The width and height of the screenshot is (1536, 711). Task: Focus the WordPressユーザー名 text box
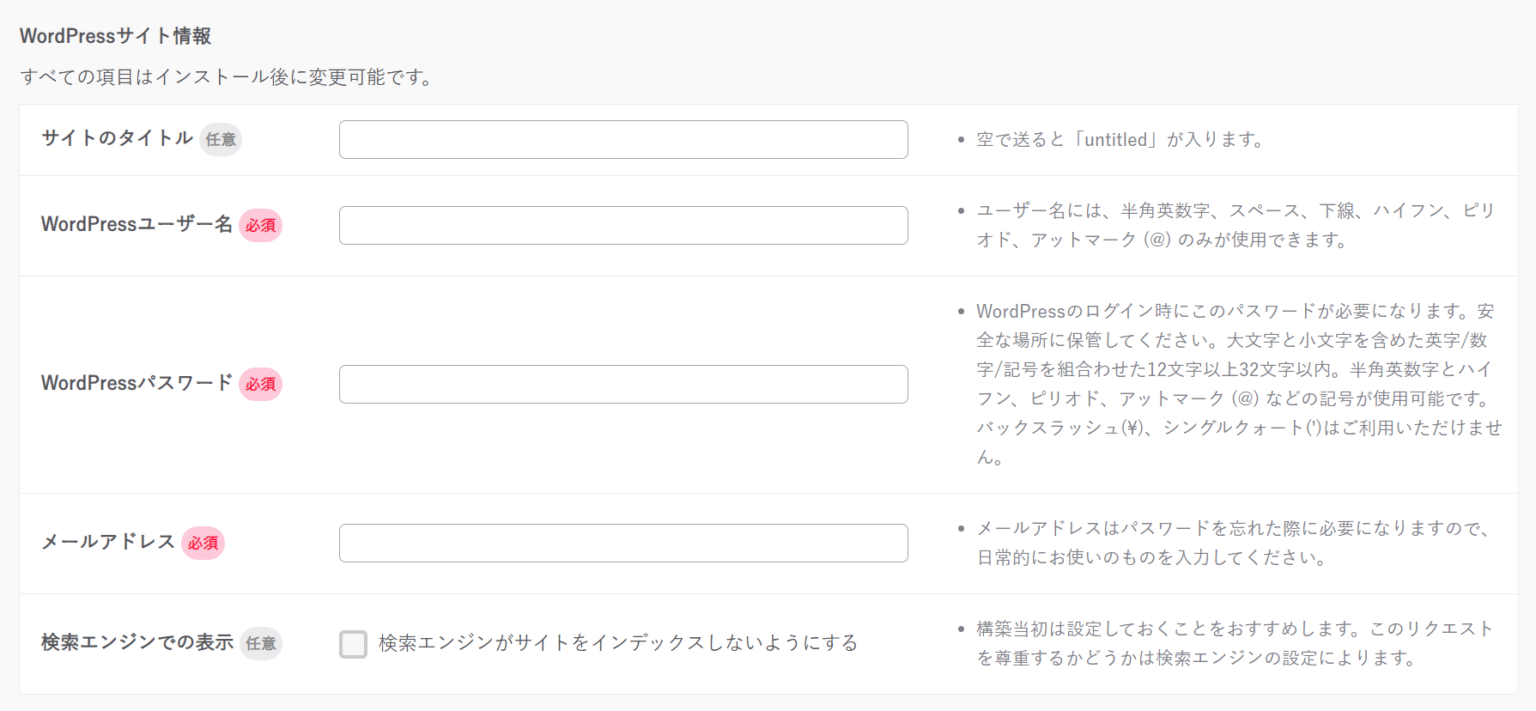click(x=623, y=225)
